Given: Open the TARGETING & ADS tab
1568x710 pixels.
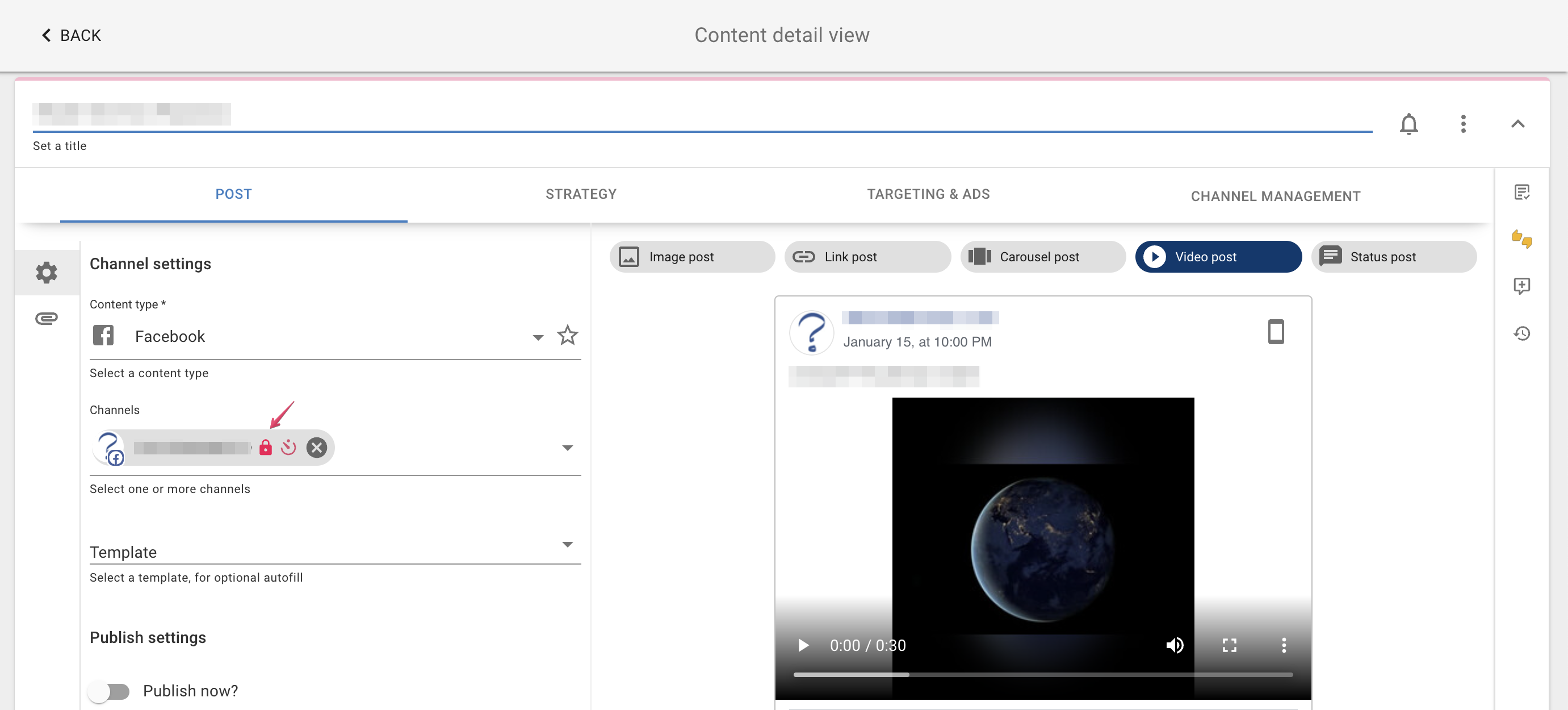Looking at the screenshot, I should click(x=928, y=194).
